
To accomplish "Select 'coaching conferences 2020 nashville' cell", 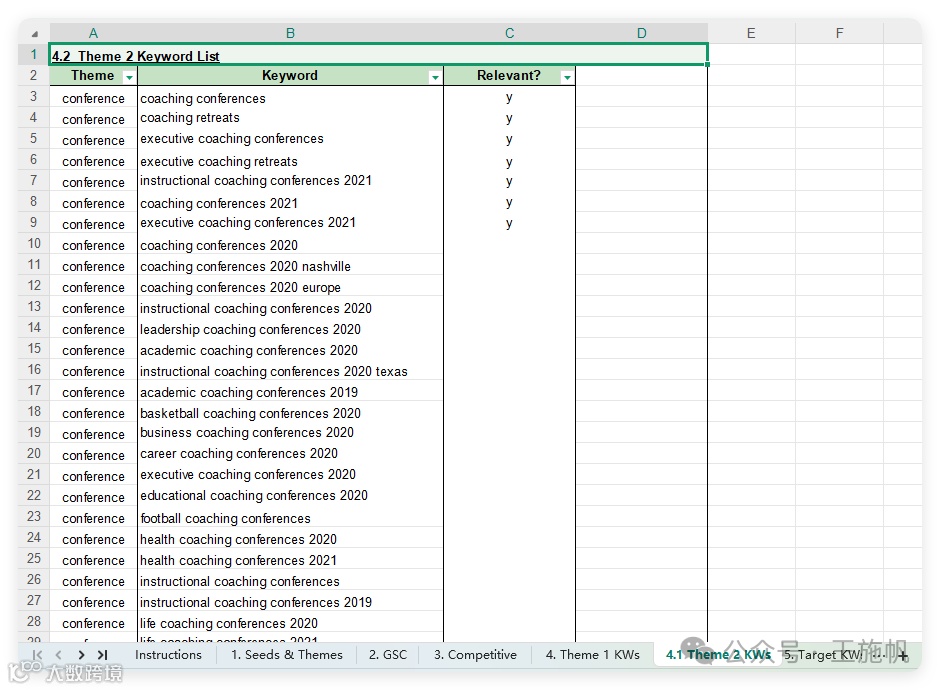I will [x=291, y=266].
